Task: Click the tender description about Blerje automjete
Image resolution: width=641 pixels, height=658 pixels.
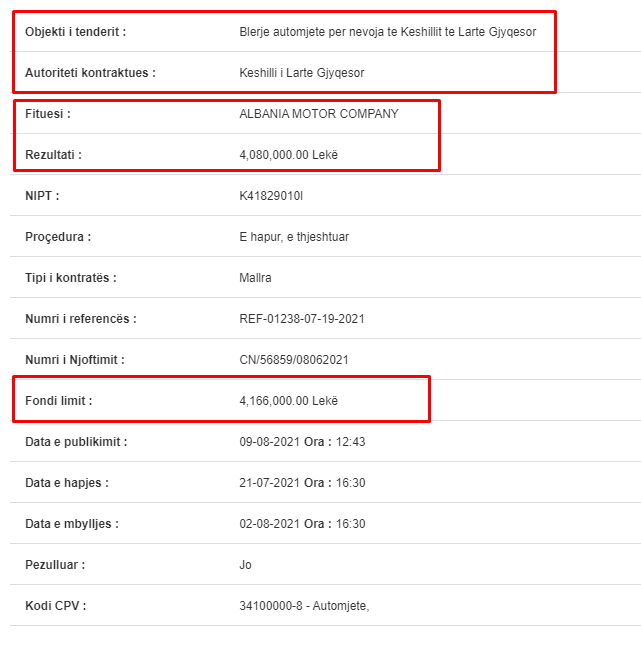Action: pyautogui.click(x=387, y=32)
